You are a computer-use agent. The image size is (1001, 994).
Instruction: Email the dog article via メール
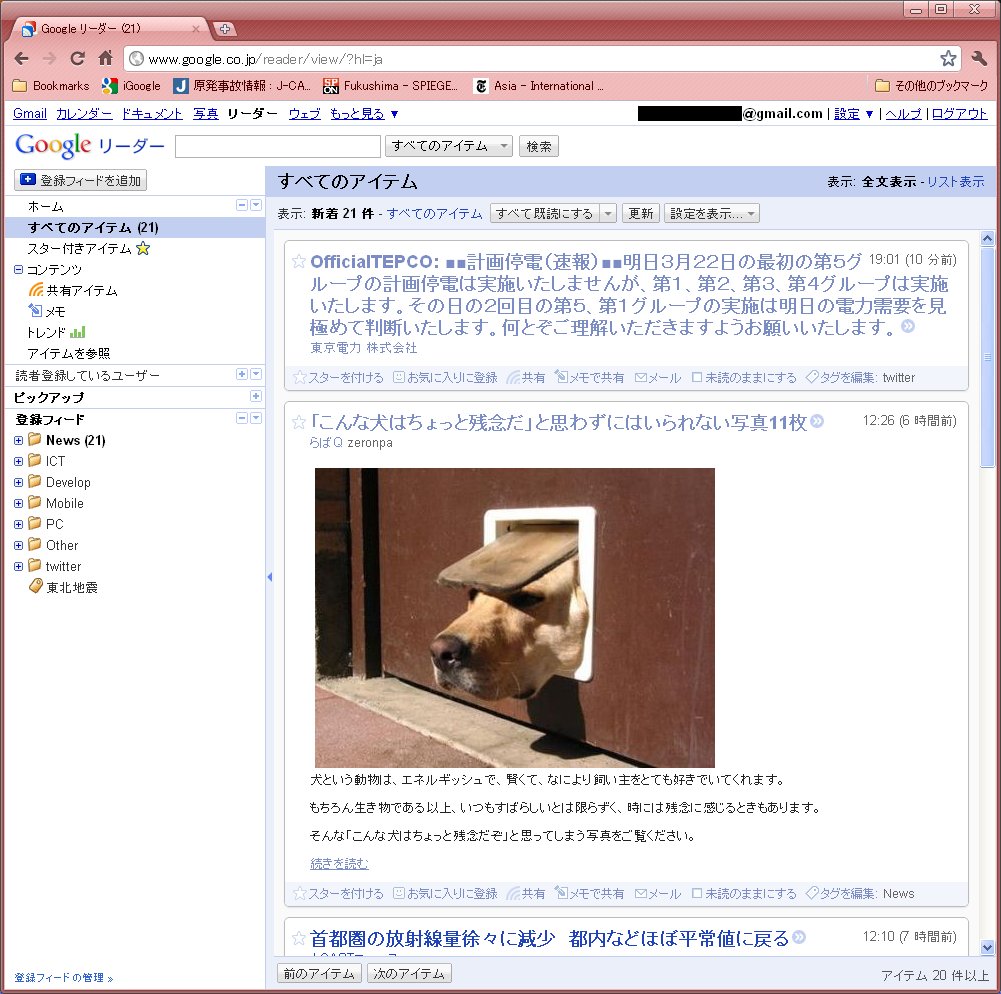tap(658, 893)
